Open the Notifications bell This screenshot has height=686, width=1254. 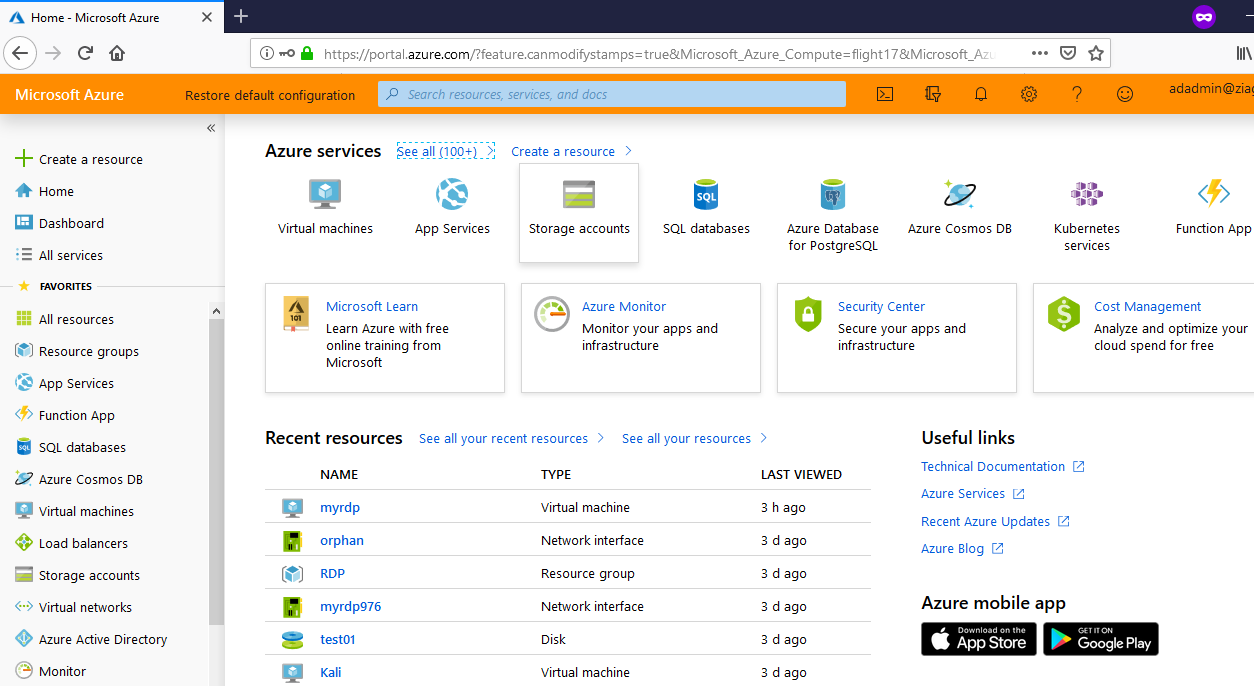pyautogui.click(x=980, y=94)
